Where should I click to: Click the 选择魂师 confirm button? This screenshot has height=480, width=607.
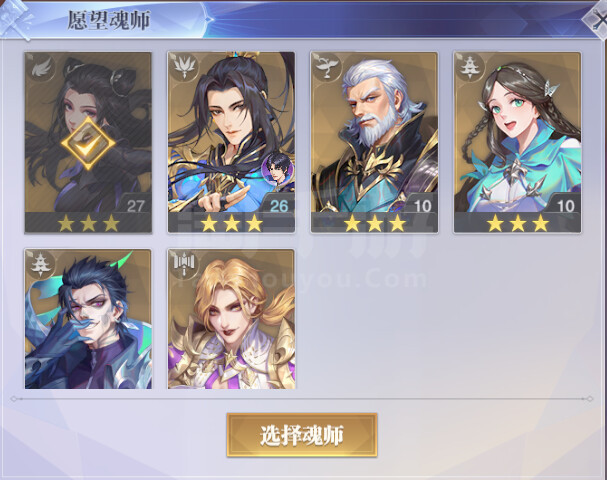tap(302, 435)
